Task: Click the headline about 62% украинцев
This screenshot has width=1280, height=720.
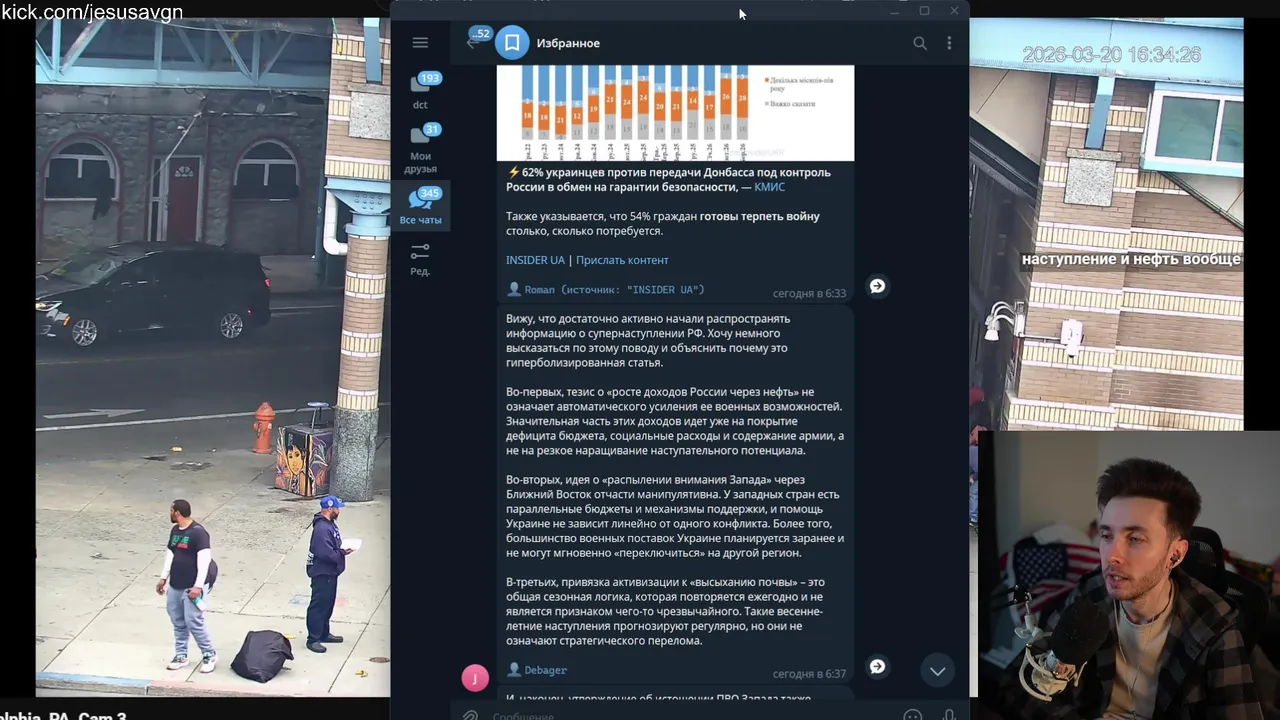Action: click(x=668, y=180)
